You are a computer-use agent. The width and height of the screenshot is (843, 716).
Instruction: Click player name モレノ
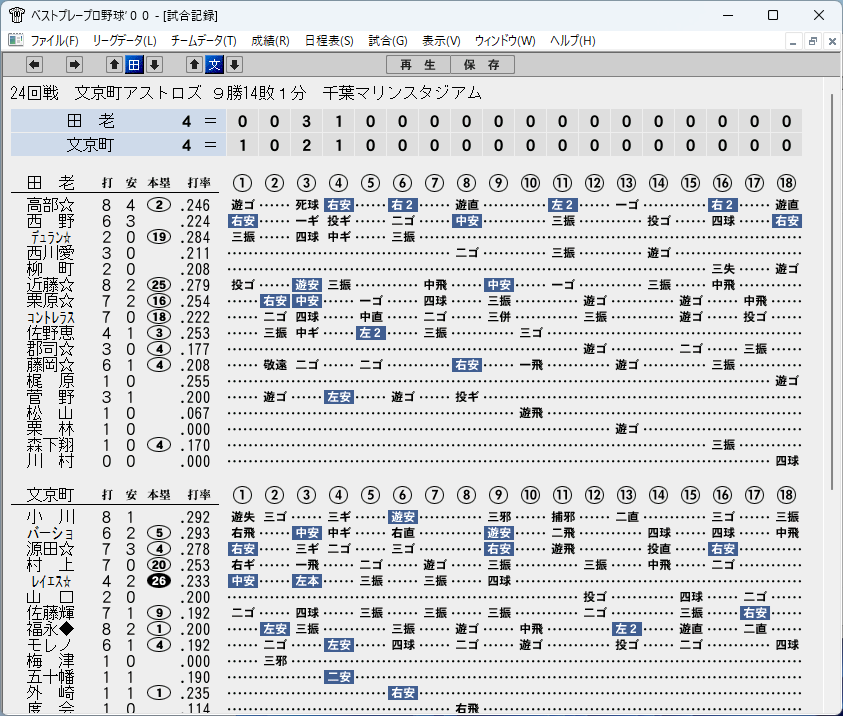51,645
